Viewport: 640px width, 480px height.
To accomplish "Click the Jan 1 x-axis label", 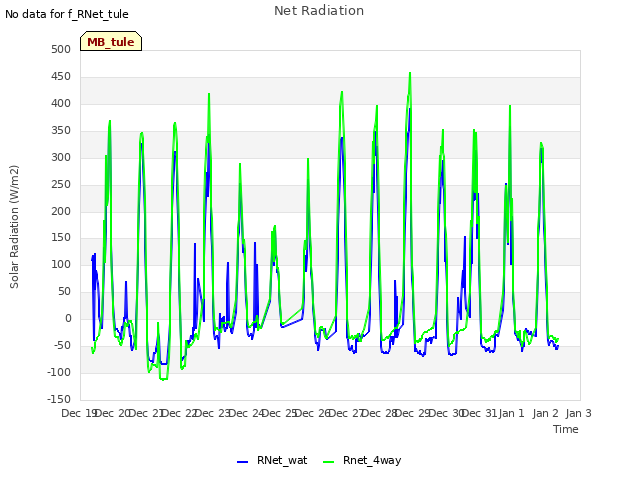I will pyautogui.click(x=511, y=413).
